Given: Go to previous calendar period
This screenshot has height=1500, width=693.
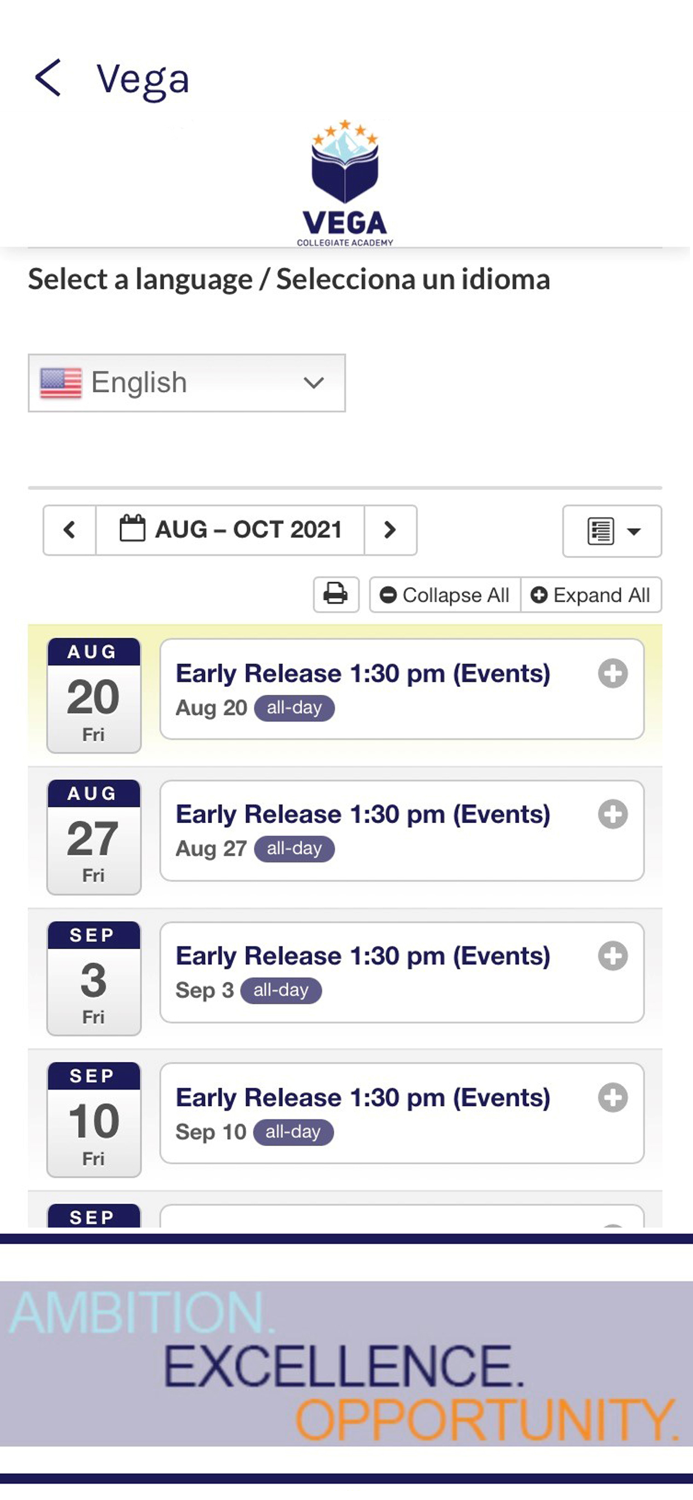Looking at the screenshot, I should pos(69,530).
